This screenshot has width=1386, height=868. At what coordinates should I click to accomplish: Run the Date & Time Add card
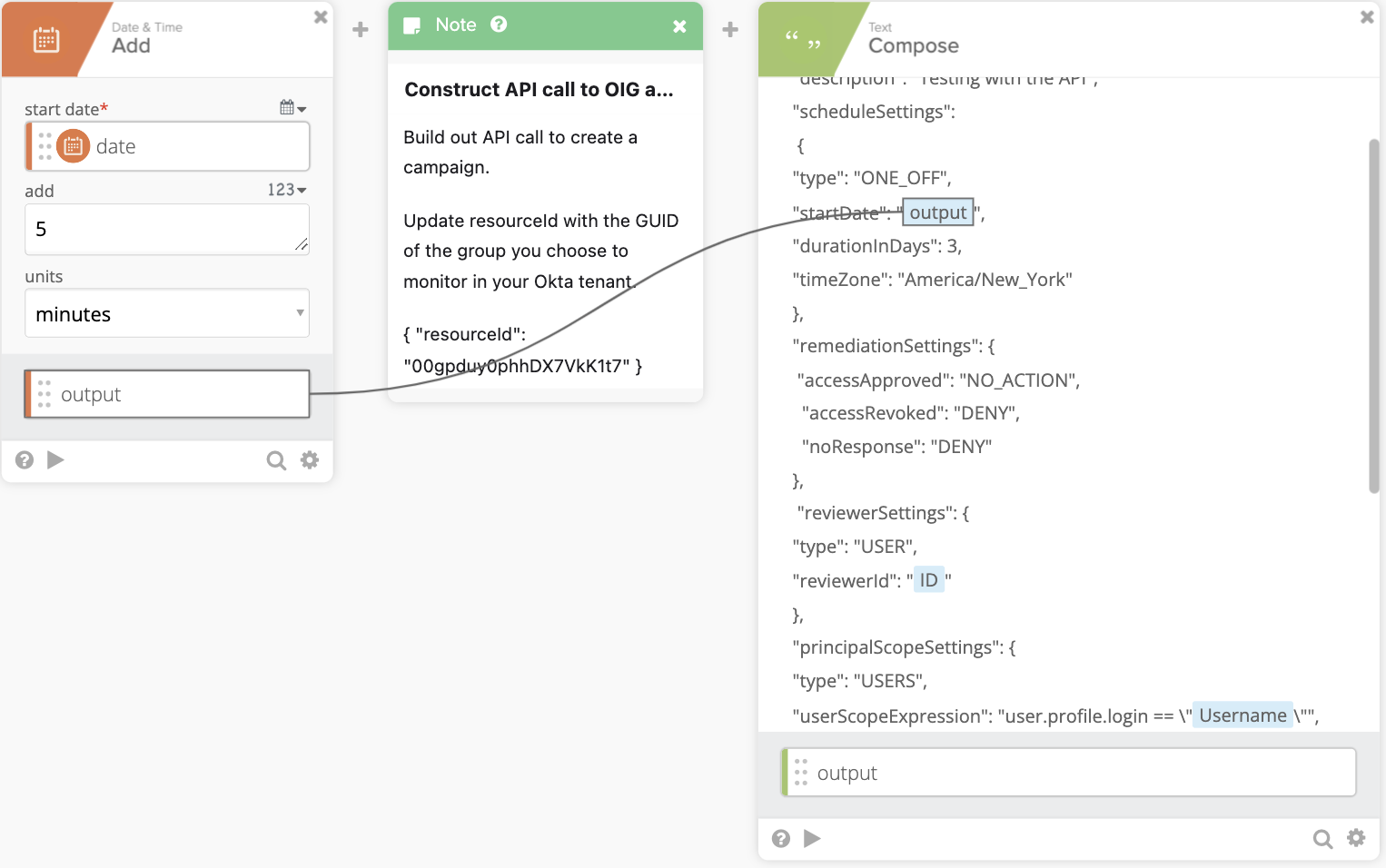tap(55, 460)
